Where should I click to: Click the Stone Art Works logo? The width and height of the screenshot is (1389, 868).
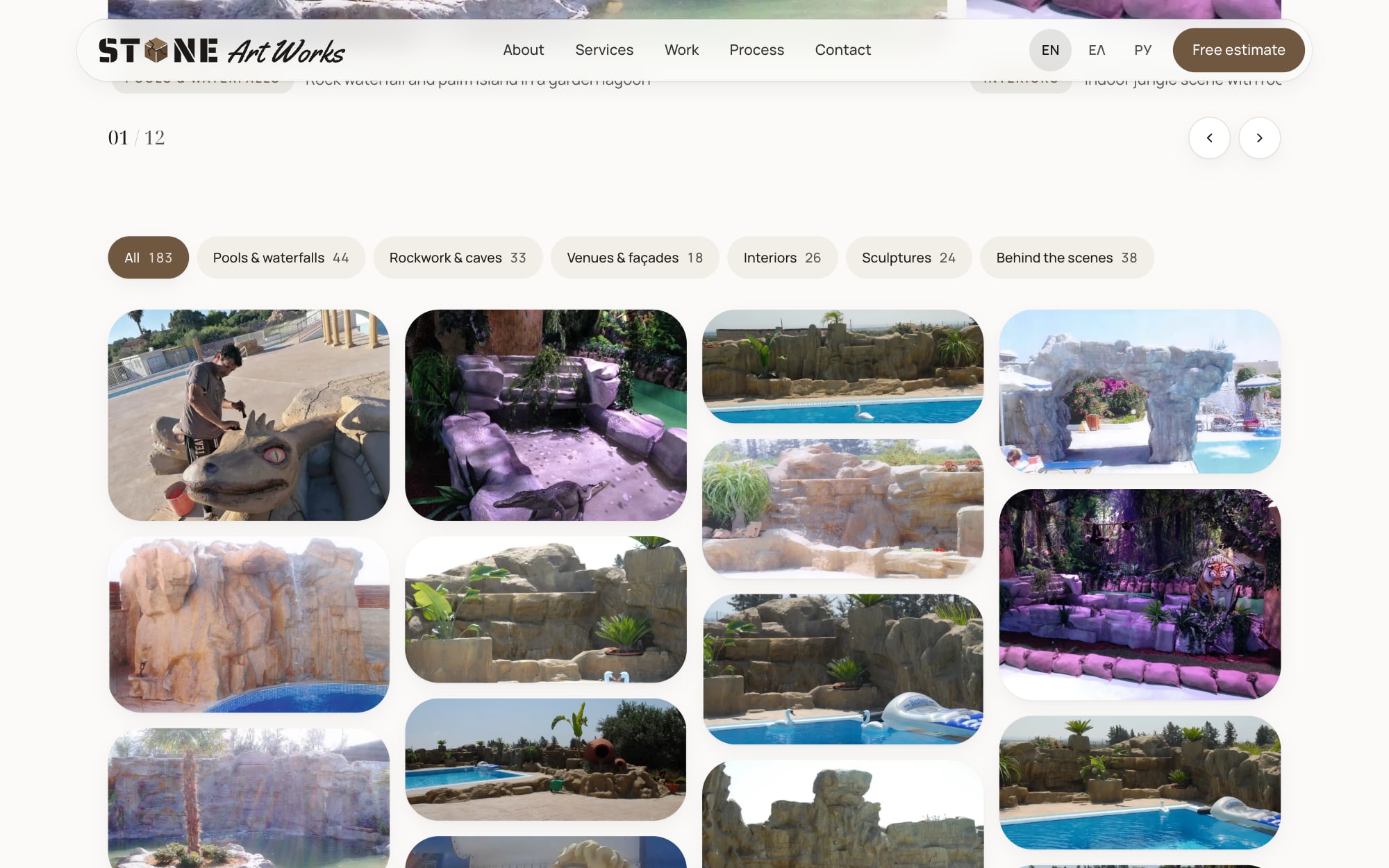(x=222, y=51)
